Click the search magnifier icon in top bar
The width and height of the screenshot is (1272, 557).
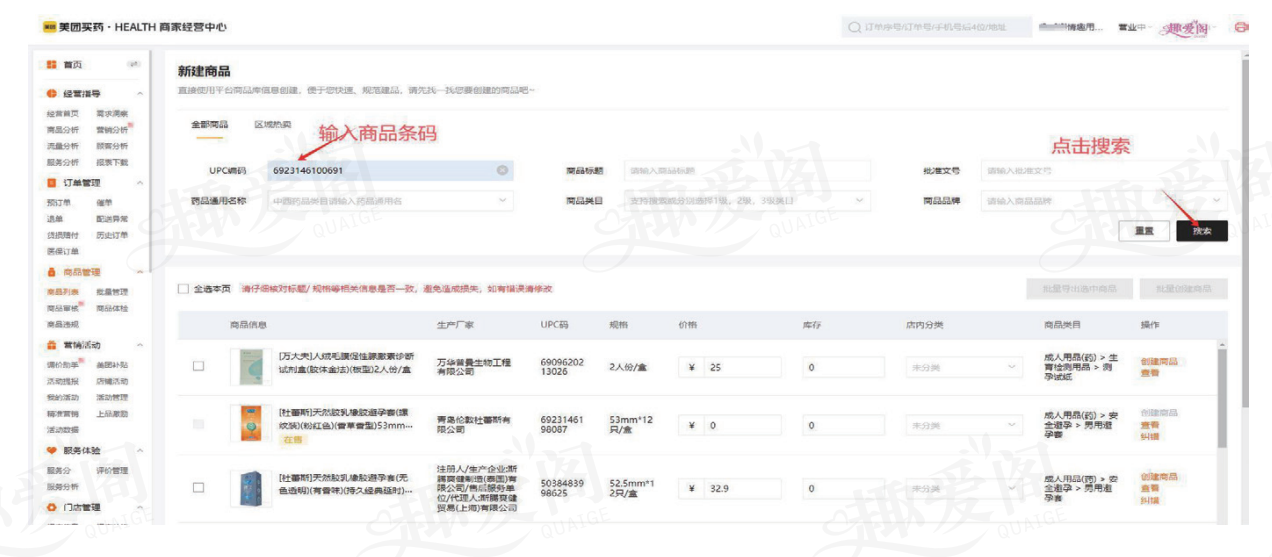click(855, 27)
